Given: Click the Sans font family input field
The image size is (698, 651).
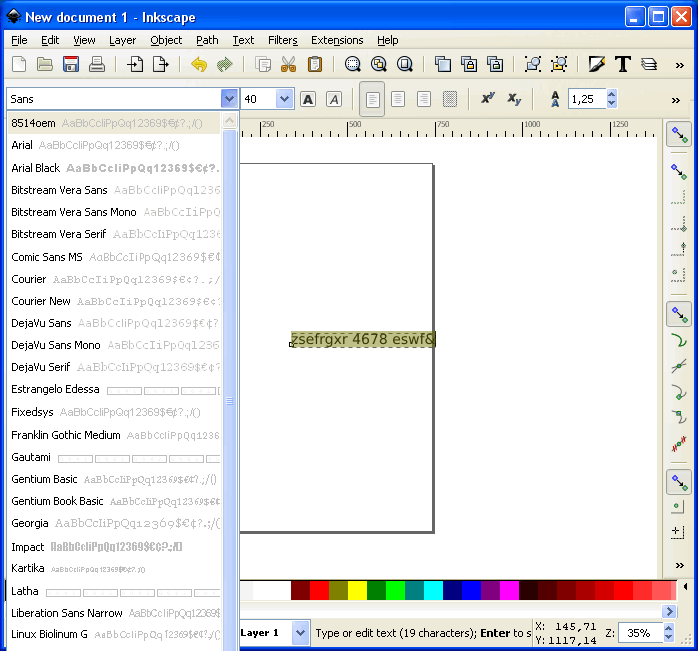Looking at the screenshot, I should (x=115, y=99).
